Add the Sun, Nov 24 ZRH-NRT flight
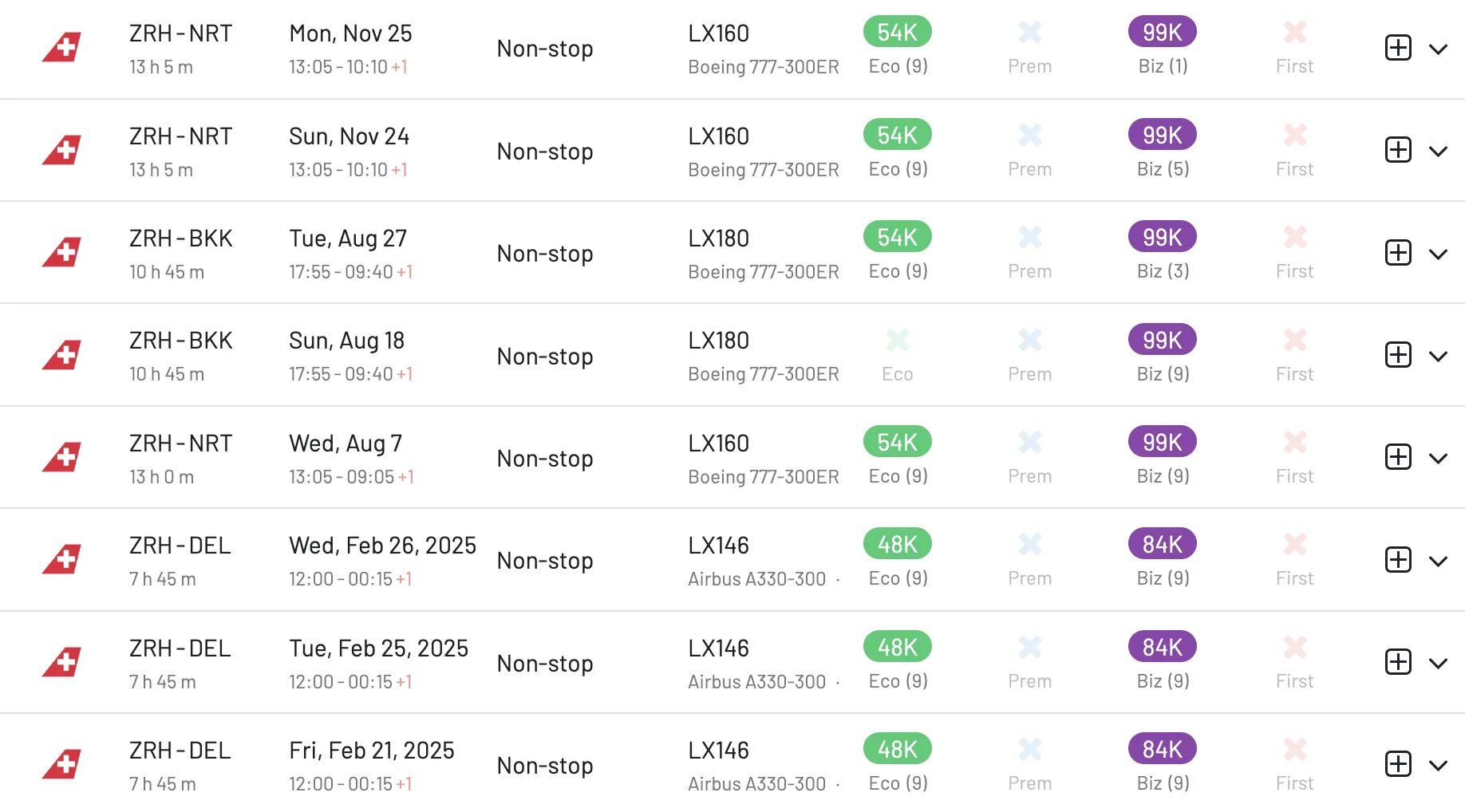Image resolution: width=1465 pixels, height=812 pixels. point(1398,150)
